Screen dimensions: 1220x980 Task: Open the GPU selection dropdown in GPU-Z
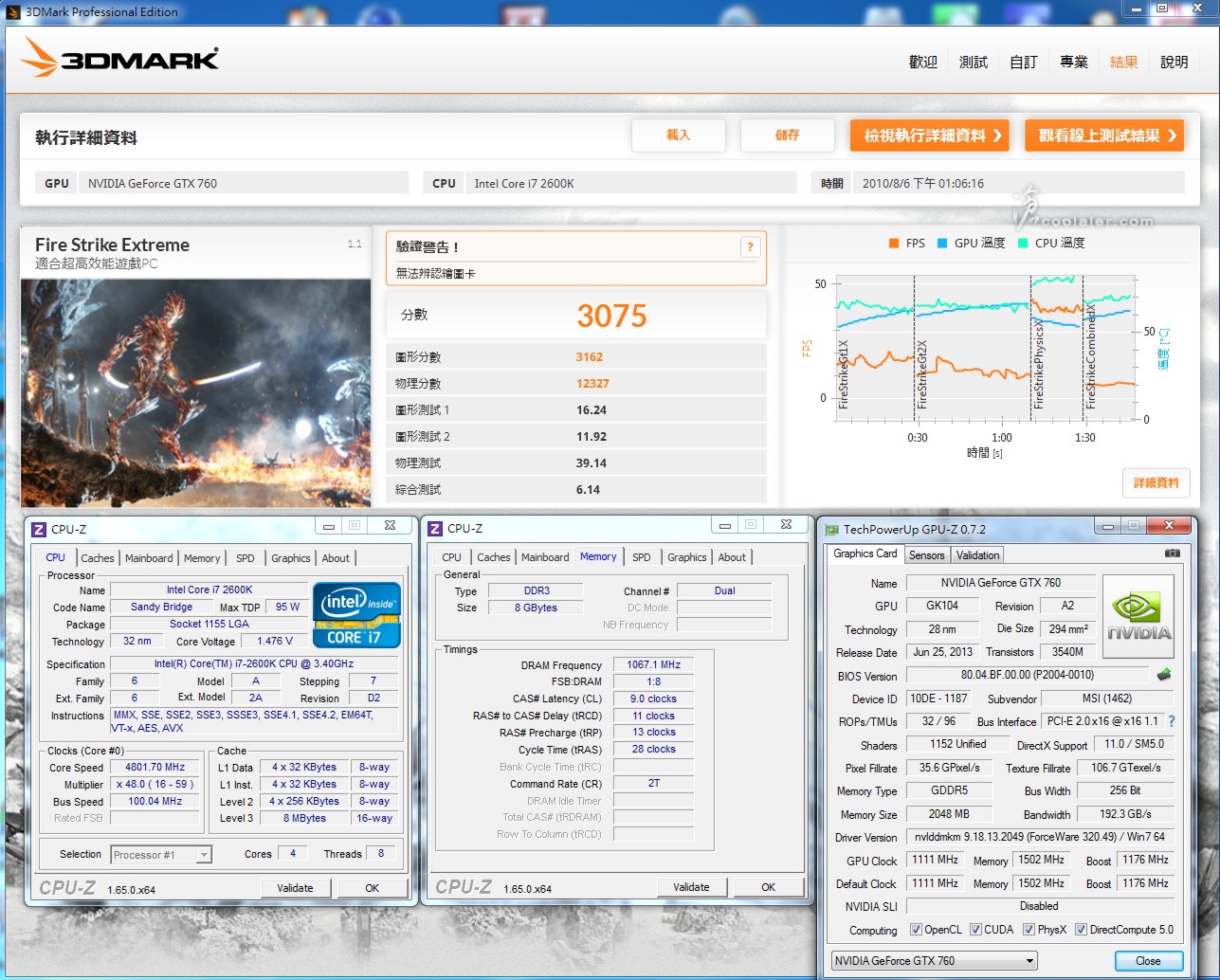(x=934, y=960)
